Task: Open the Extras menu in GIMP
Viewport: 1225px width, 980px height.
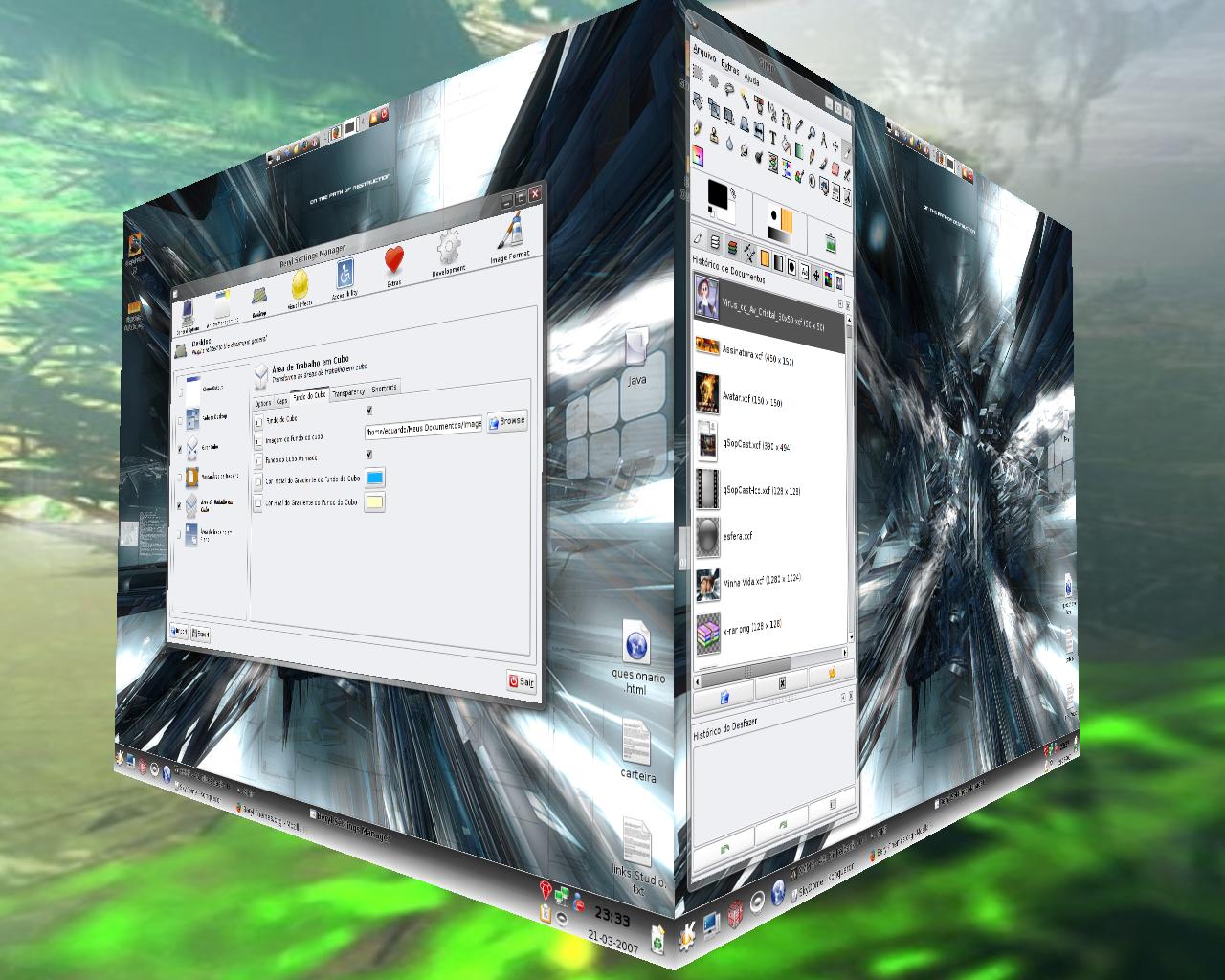Action: (730, 69)
